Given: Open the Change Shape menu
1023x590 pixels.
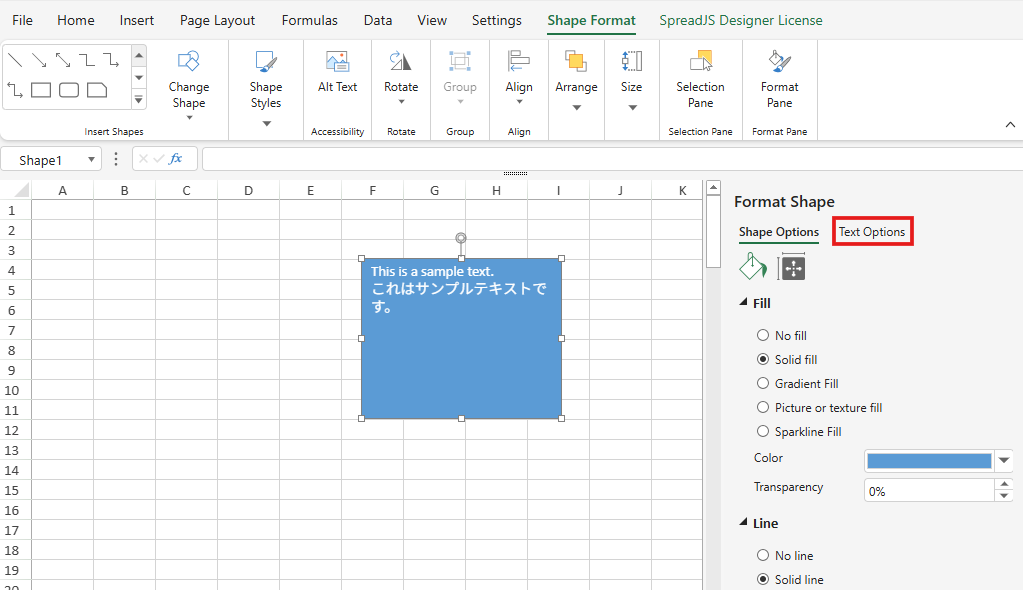Looking at the screenshot, I should pyautogui.click(x=189, y=86).
